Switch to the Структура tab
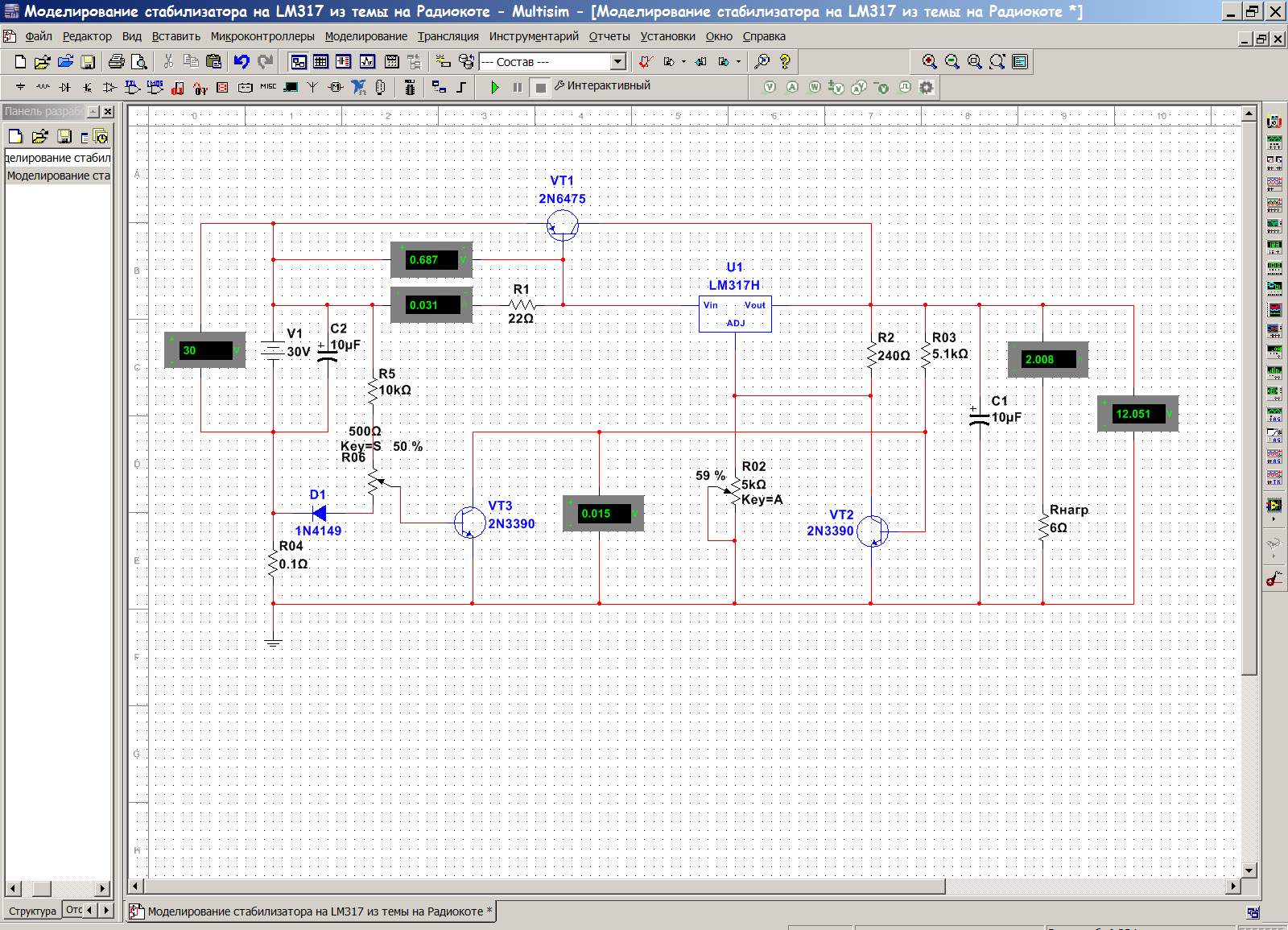 32,911
